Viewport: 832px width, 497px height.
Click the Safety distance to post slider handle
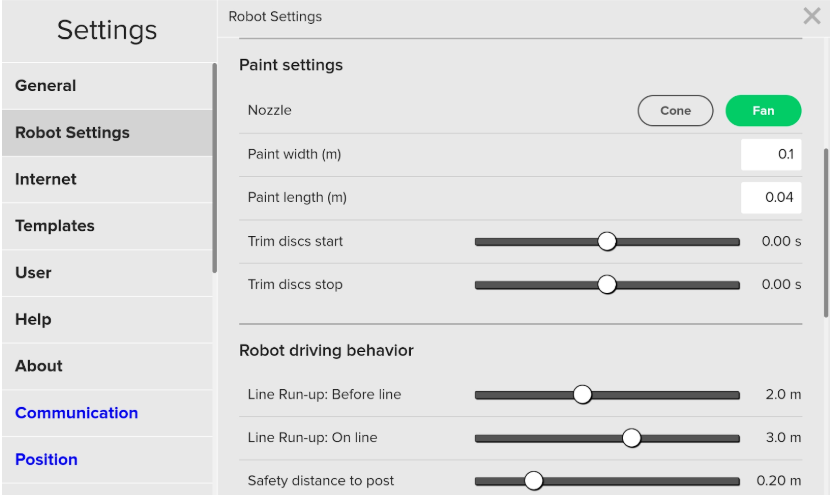coord(533,481)
